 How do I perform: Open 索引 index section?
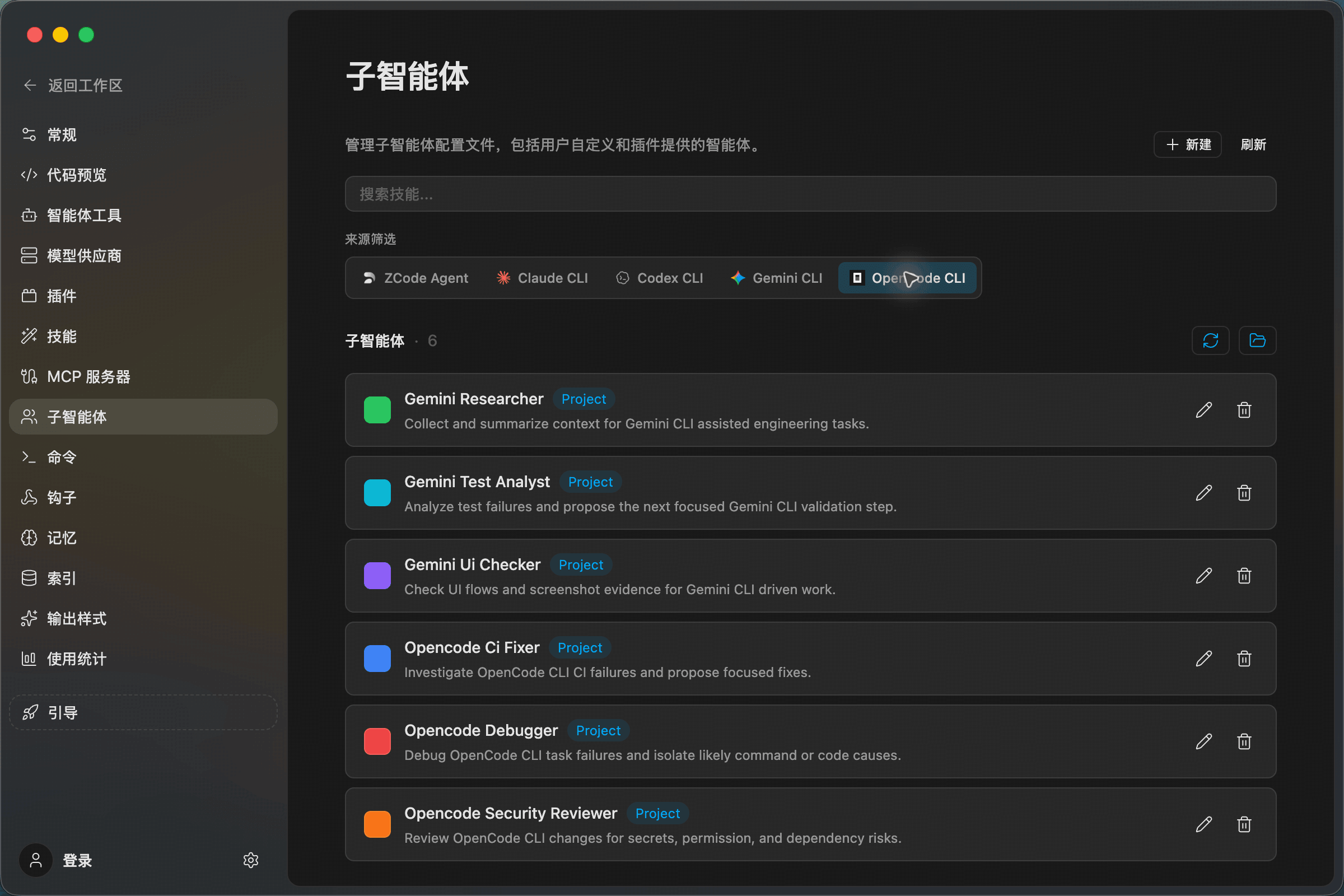point(143,578)
